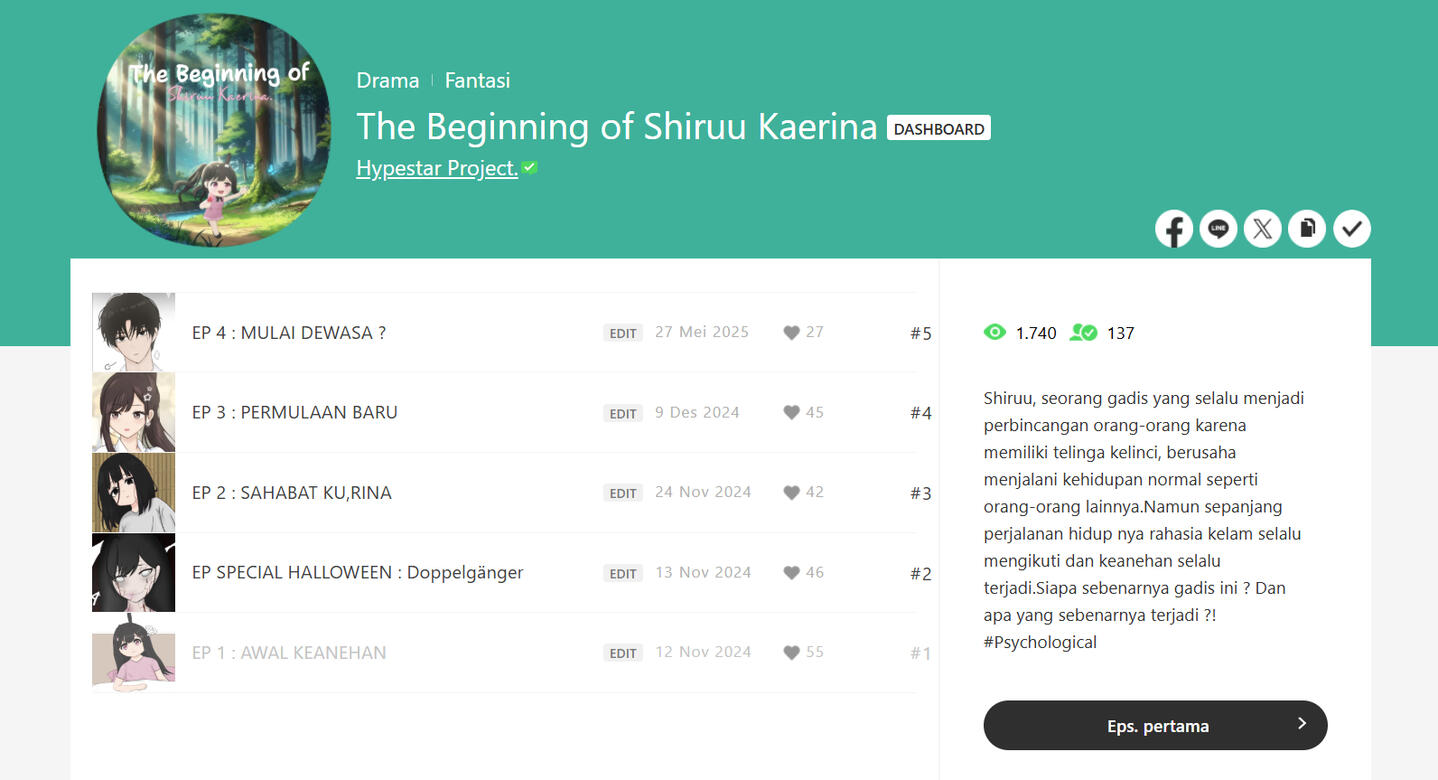Click heart icon on Halloween episode
Viewport: 1438px width, 780px height.
click(x=791, y=573)
